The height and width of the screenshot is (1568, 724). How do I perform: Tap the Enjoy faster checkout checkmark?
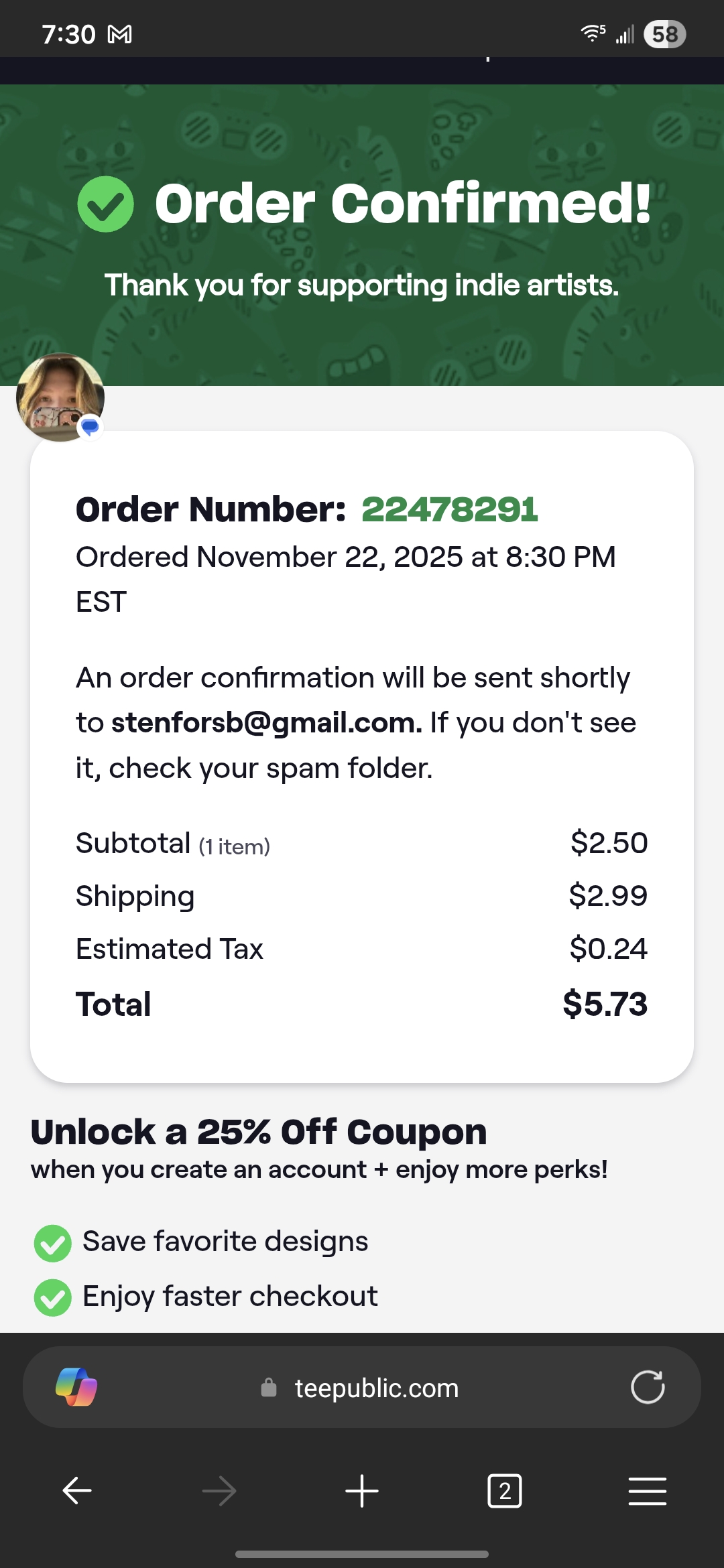(x=53, y=1297)
